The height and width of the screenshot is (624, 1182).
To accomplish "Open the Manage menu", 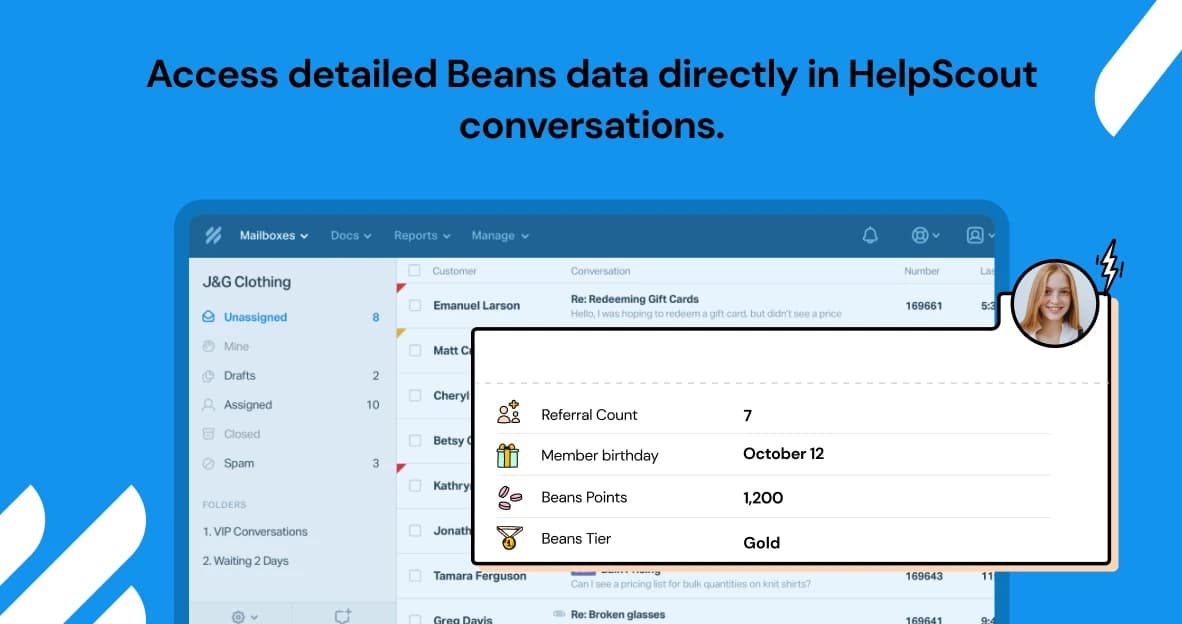I will click(x=499, y=236).
